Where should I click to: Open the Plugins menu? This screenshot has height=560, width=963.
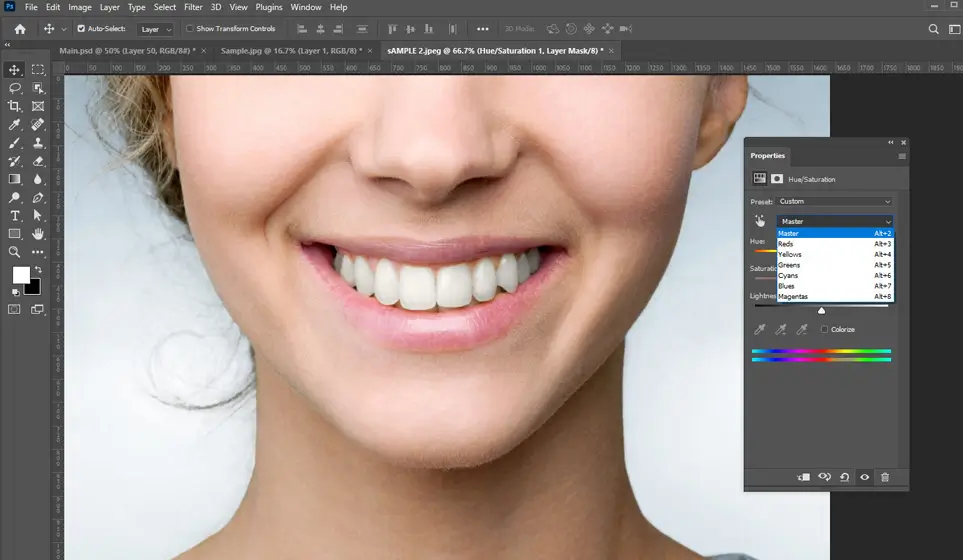pos(269,7)
